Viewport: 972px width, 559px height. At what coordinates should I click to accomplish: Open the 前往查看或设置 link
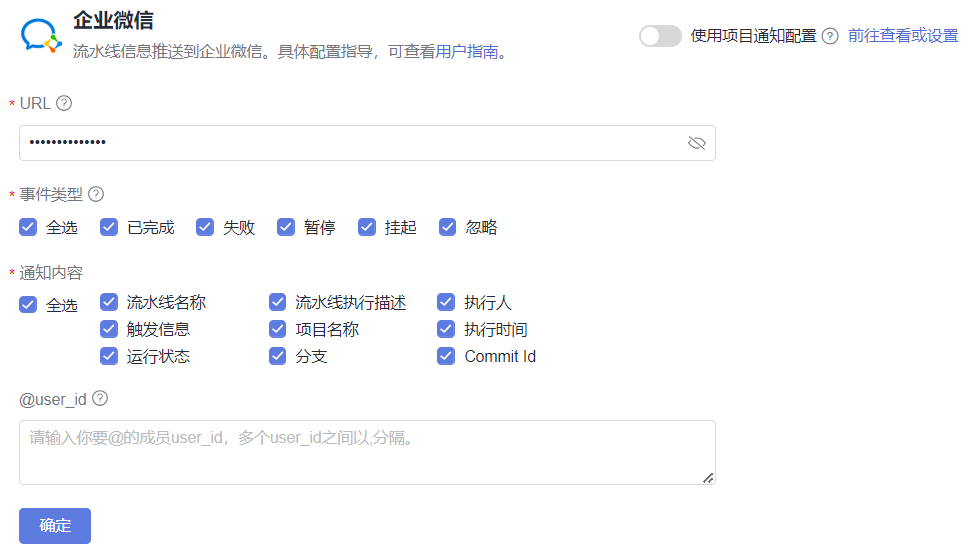coord(902,36)
